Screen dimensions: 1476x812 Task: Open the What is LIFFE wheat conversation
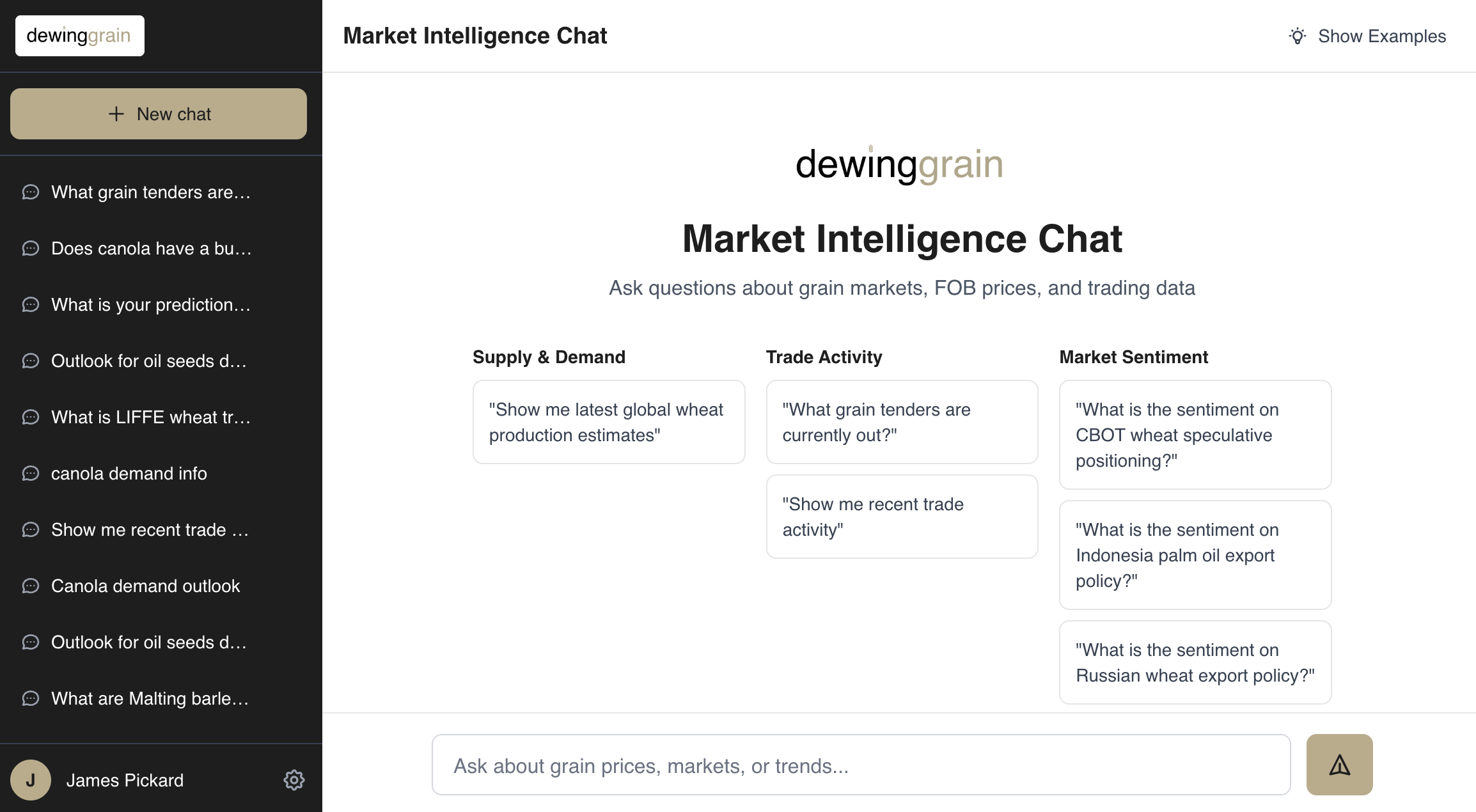point(151,417)
